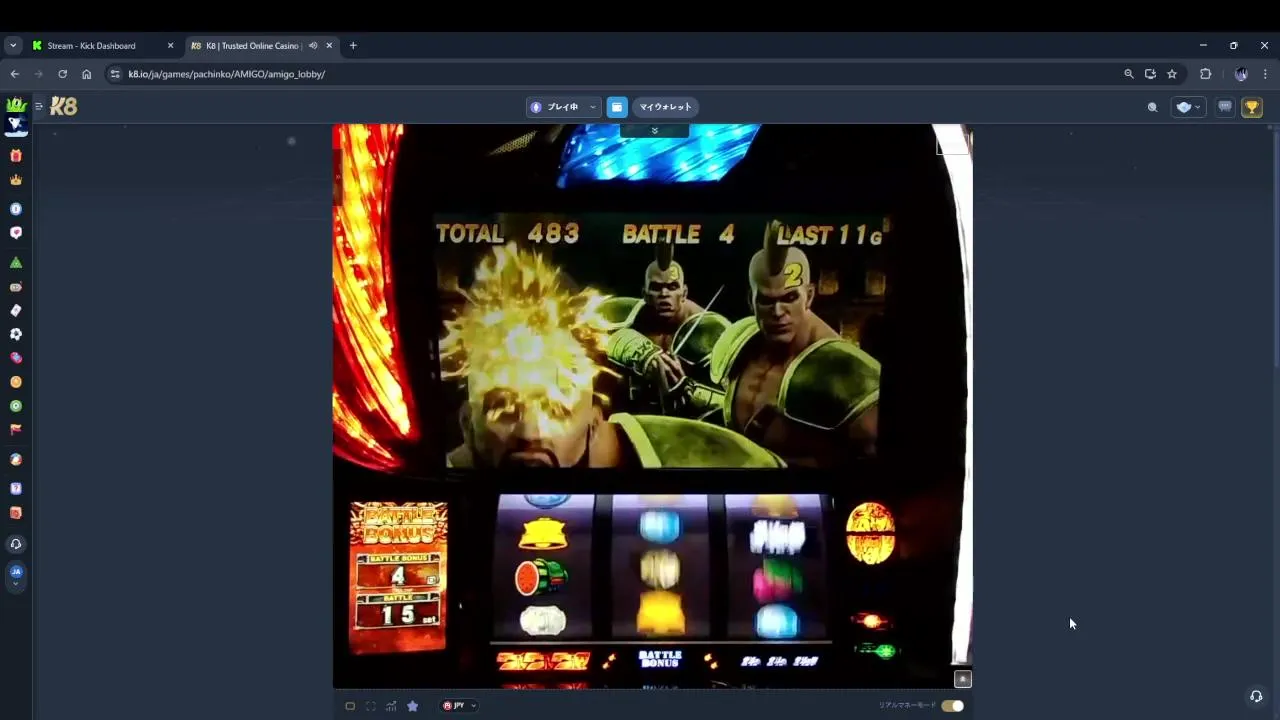1280x720 pixels.
Task: Open the orange coin sidebar icon
Action: point(16,382)
